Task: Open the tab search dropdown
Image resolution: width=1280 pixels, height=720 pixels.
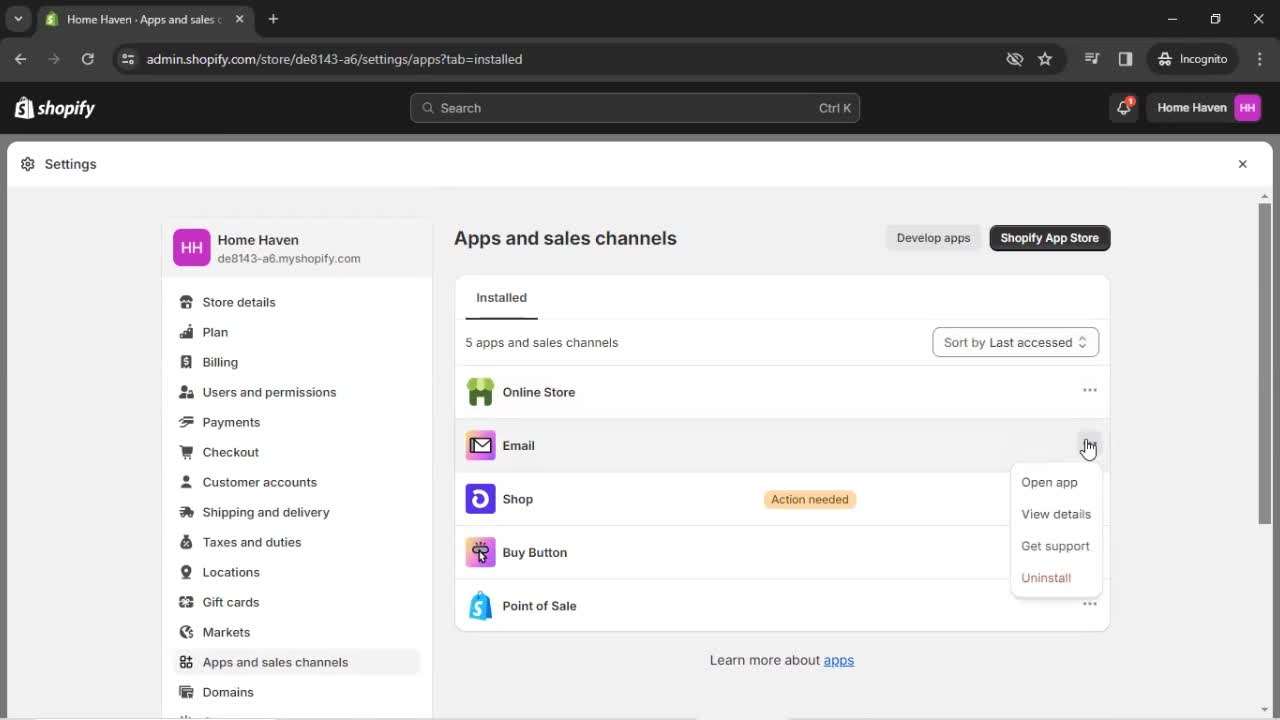Action: (x=18, y=19)
